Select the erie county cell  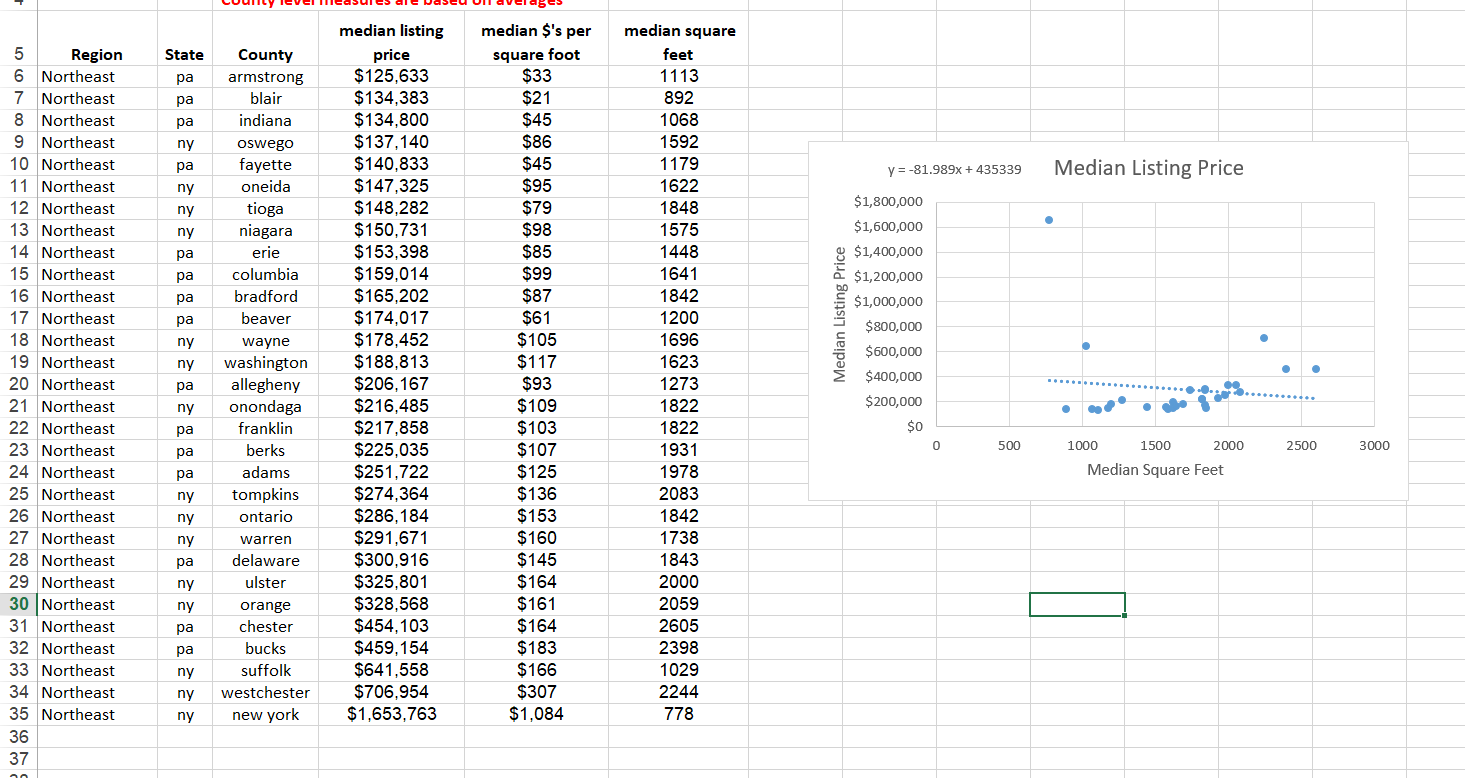(x=265, y=253)
